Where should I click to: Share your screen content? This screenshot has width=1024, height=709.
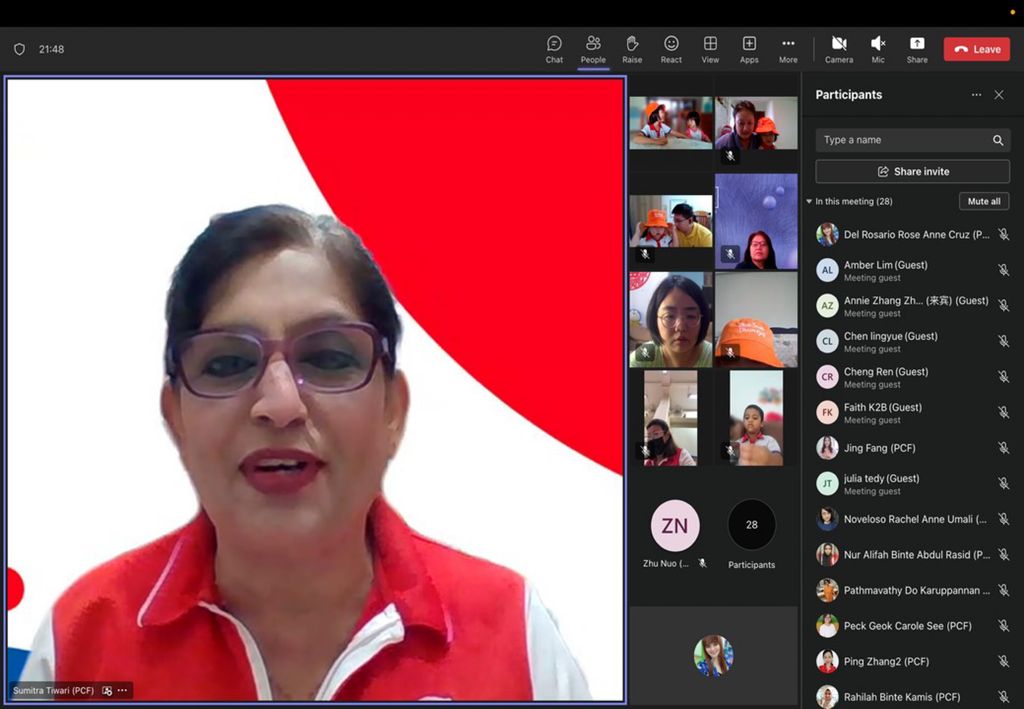(917, 50)
